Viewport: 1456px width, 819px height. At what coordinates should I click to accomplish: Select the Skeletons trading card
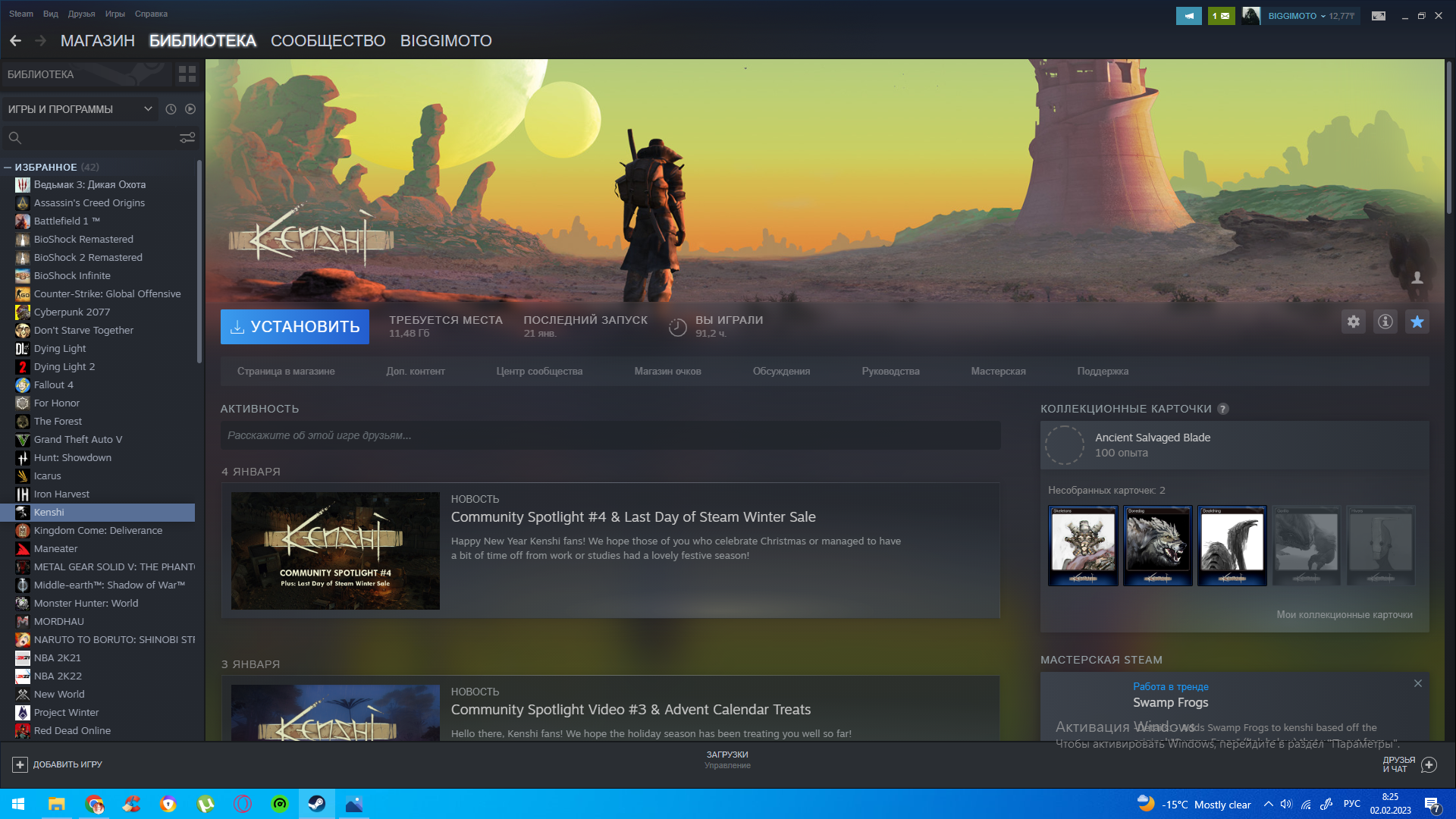pos(1083,545)
